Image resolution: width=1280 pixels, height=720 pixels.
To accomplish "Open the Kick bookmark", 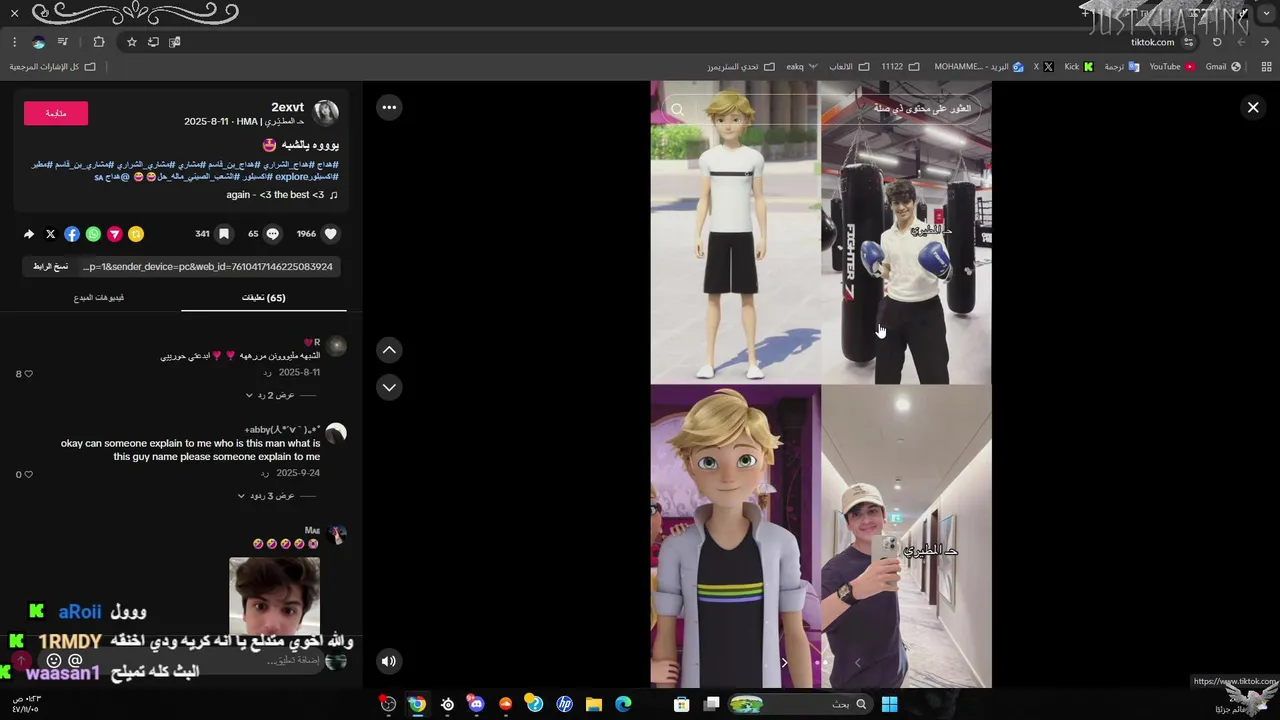I will click(x=1079, y=67).
